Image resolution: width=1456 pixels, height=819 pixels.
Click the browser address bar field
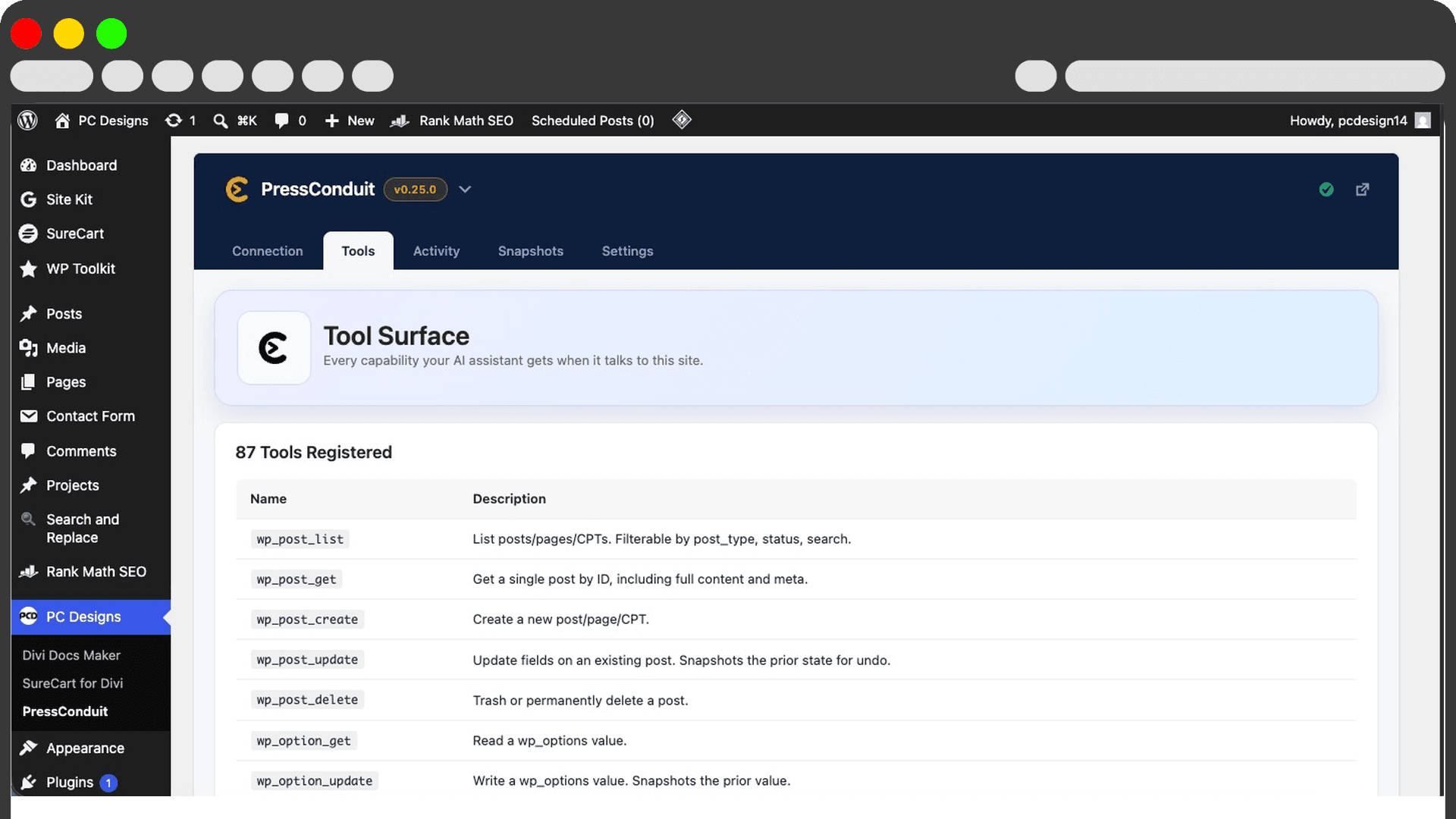tap(1254, 76)
